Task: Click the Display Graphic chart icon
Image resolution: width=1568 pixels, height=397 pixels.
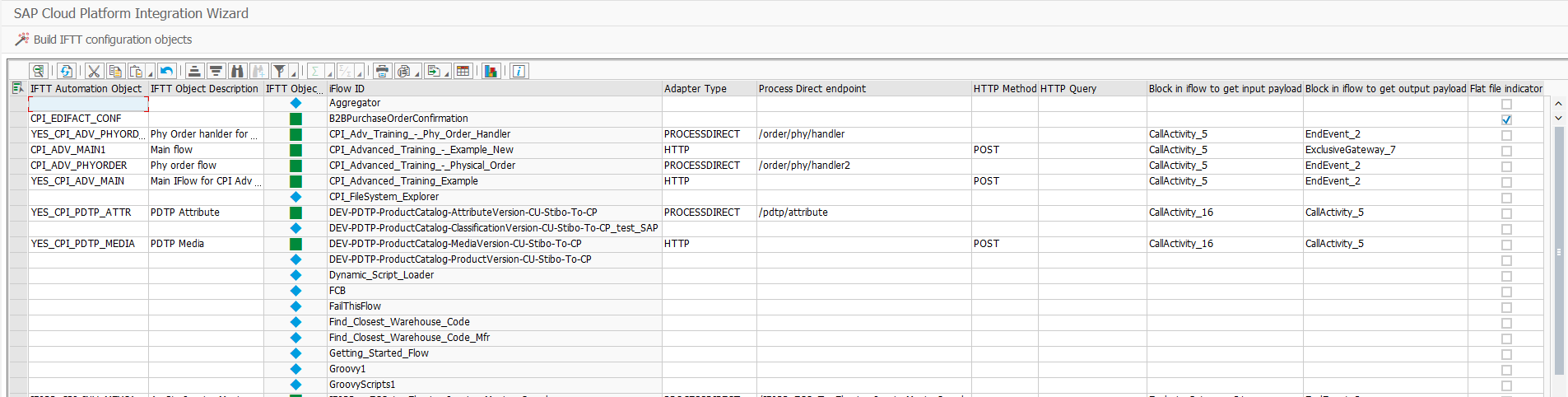Action: click(491, 71)
